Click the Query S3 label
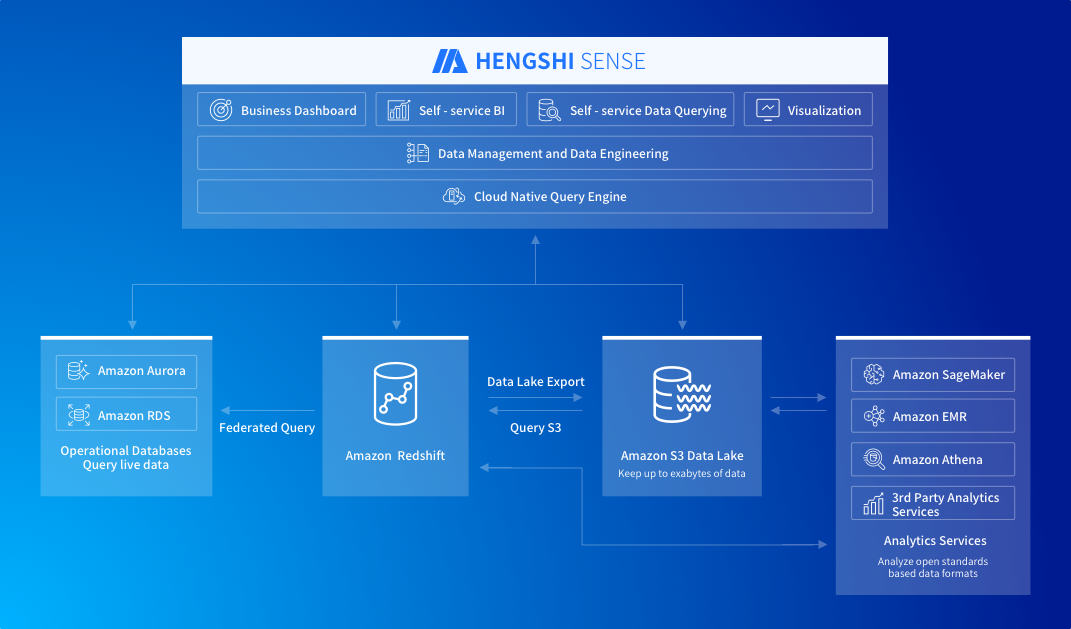 pos(536,428)
